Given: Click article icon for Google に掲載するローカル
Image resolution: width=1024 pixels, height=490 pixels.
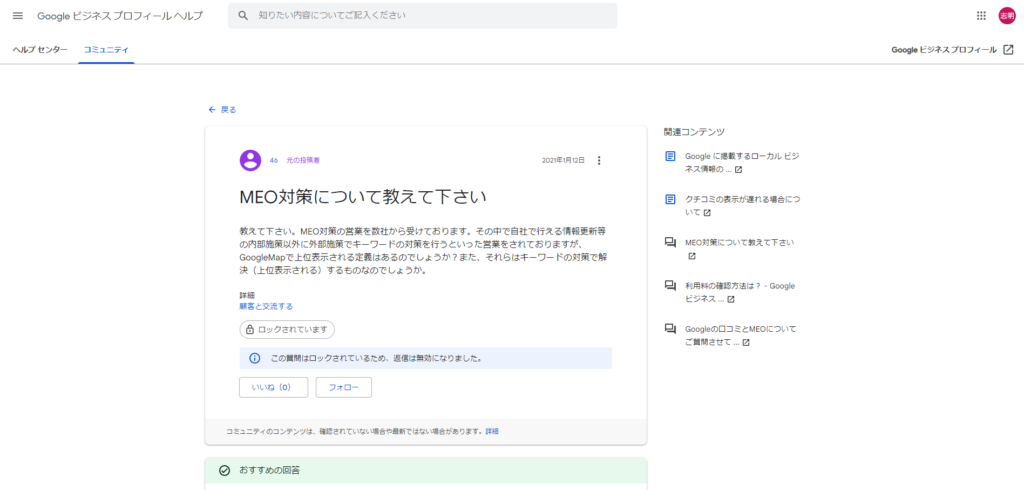Looking at the screenshot, I should click(670, 157).
